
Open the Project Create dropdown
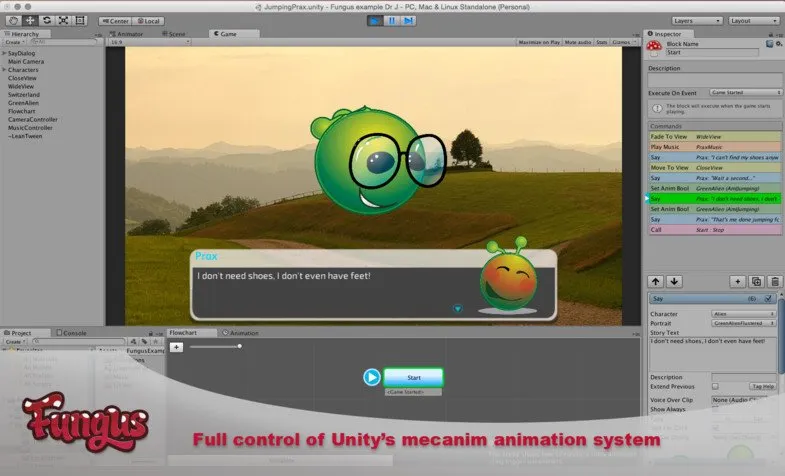pos(15,342)
